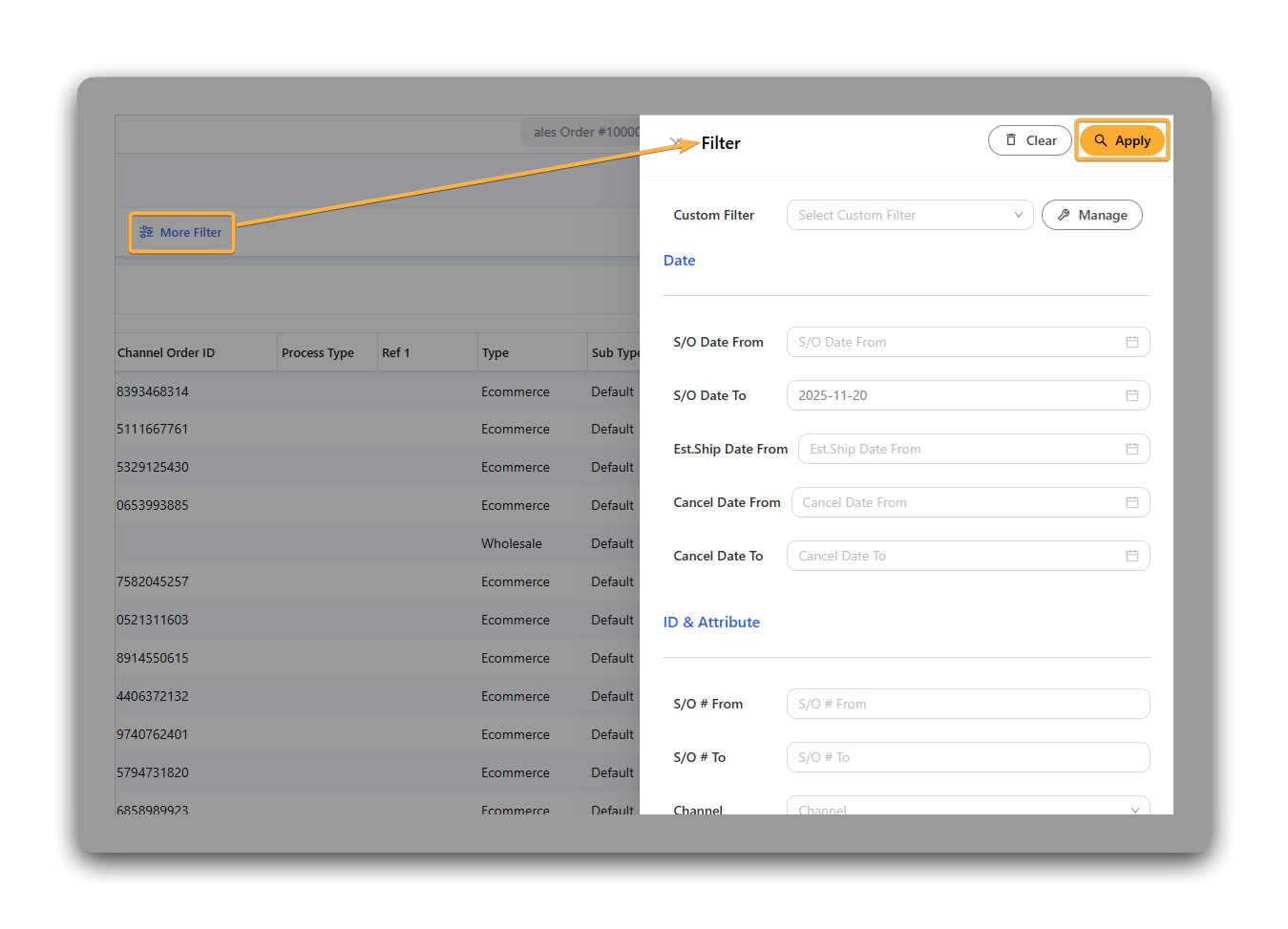Open calendar icon in S/O Date From

coord(1131,342)
